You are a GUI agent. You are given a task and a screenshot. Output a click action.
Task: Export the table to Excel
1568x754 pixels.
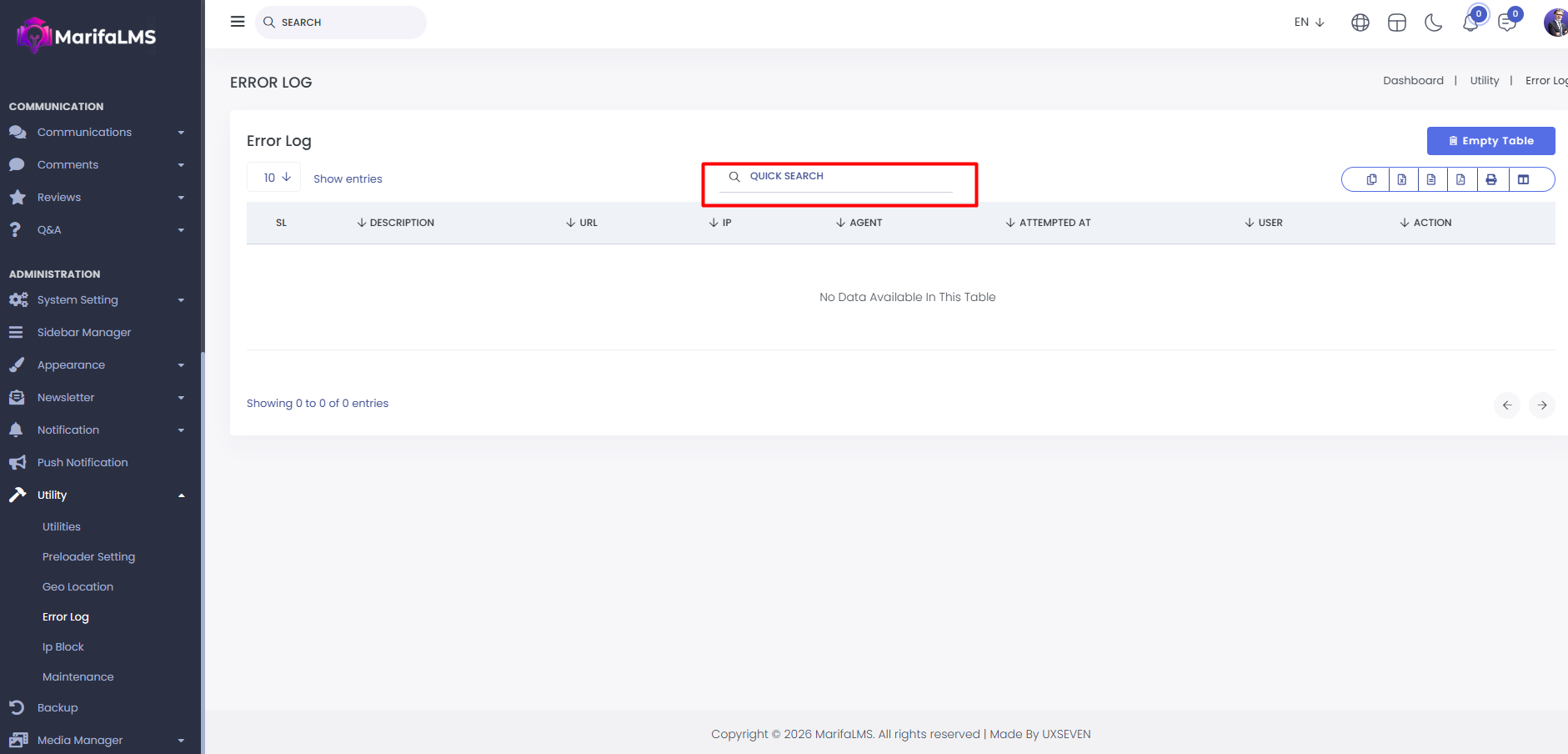(x=1402, y=179)
